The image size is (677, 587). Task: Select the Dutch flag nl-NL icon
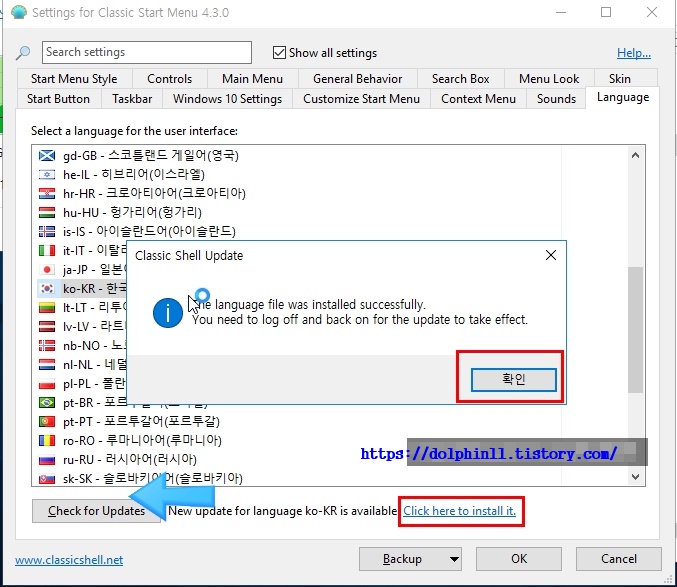click(x=47, y=364)
